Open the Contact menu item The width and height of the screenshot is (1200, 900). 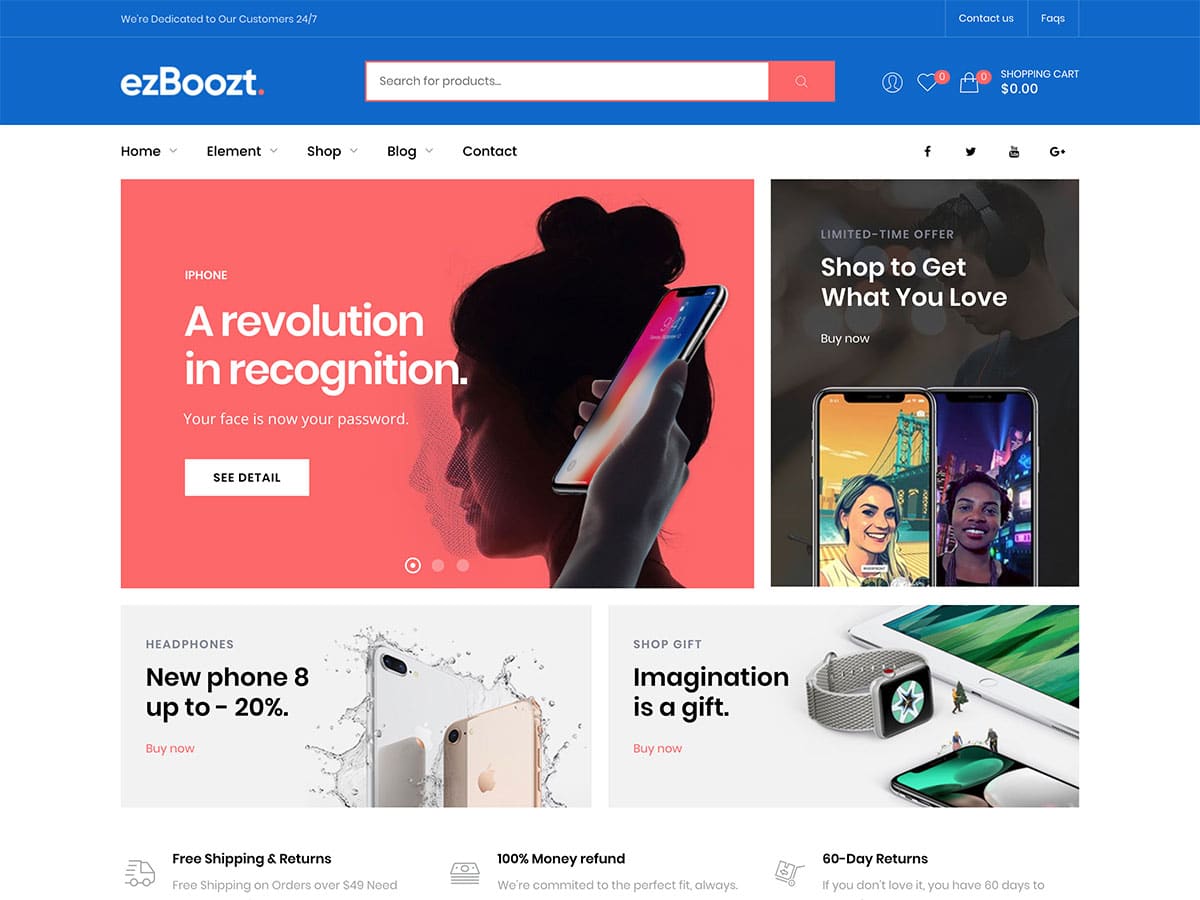pyautogui.click(x=490, y=151)
